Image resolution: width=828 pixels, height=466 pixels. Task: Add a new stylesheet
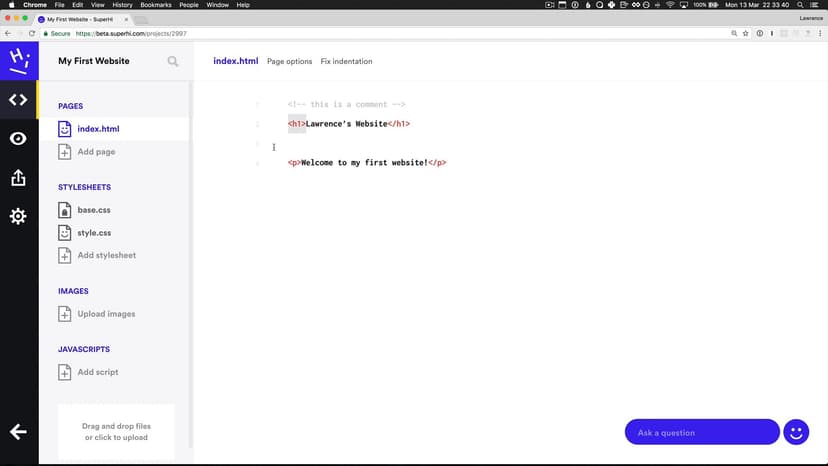click(106, 255)
